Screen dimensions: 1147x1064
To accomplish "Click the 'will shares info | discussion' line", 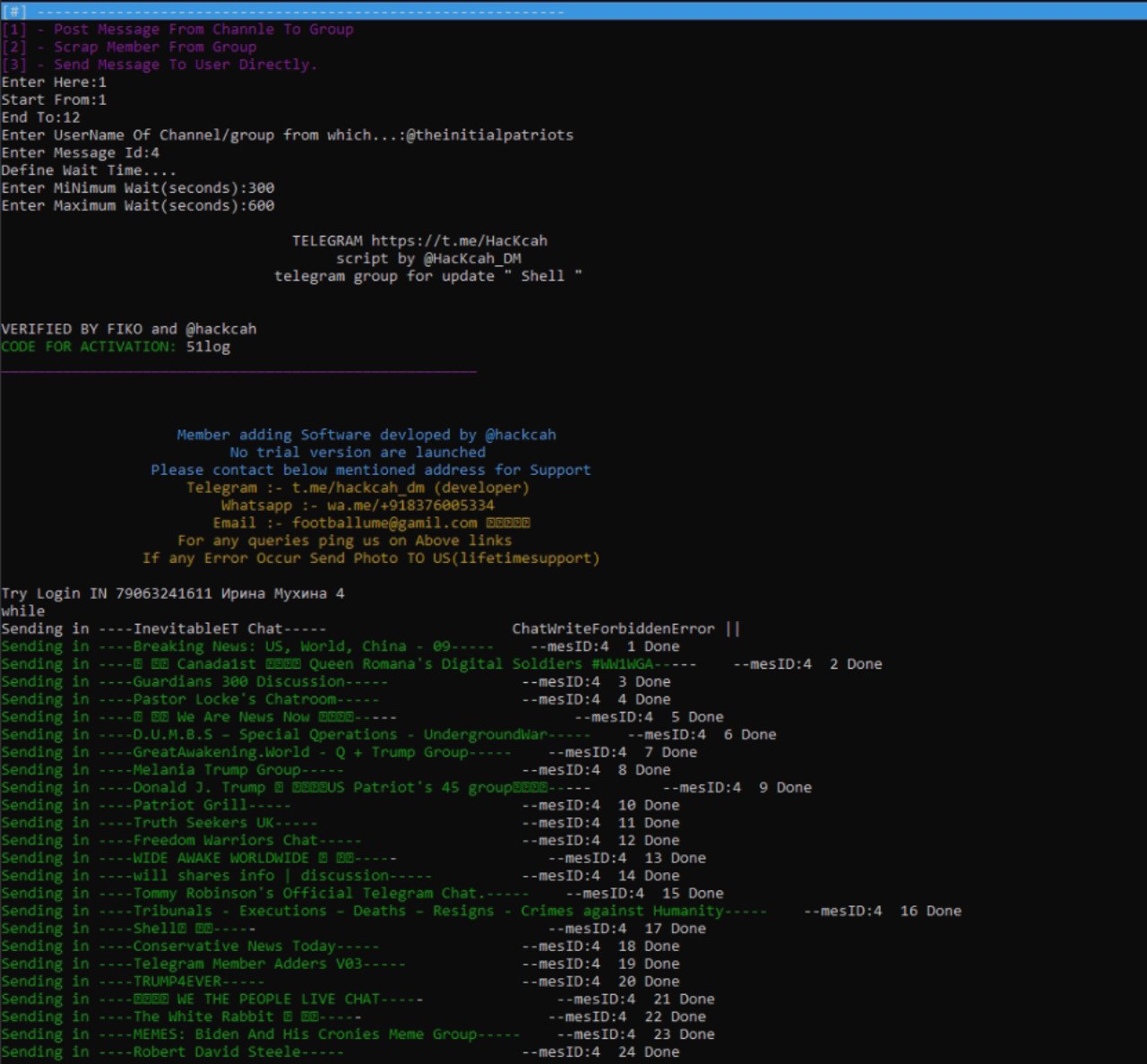I will click(x=341, y=876).
